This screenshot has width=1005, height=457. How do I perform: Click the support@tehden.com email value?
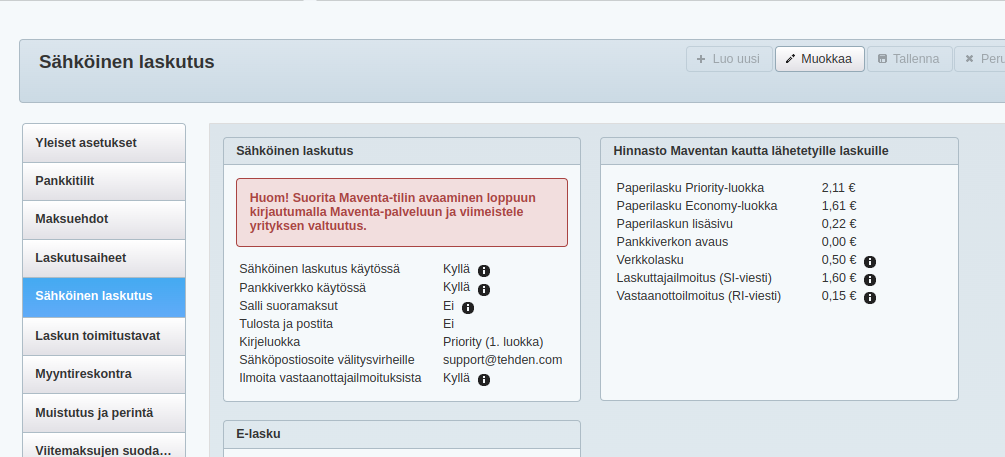[502, 360]
